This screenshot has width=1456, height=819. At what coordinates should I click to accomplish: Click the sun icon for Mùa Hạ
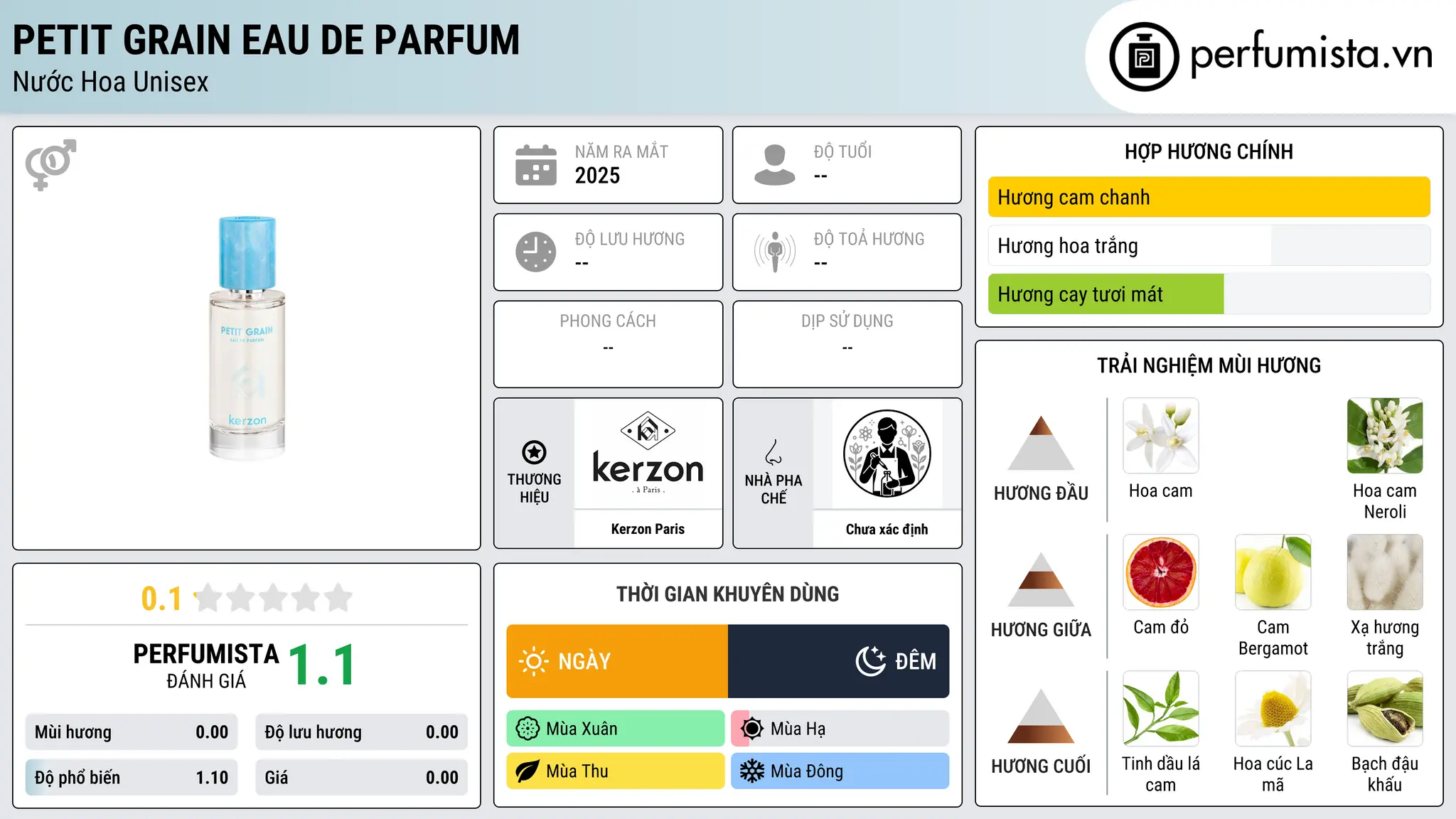pyautogui.click(x=752, y=729)
